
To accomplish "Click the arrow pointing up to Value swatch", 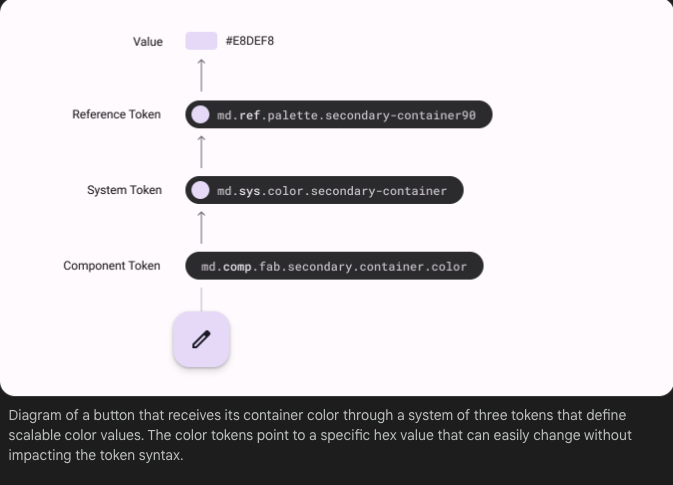I will coord(201,75).
